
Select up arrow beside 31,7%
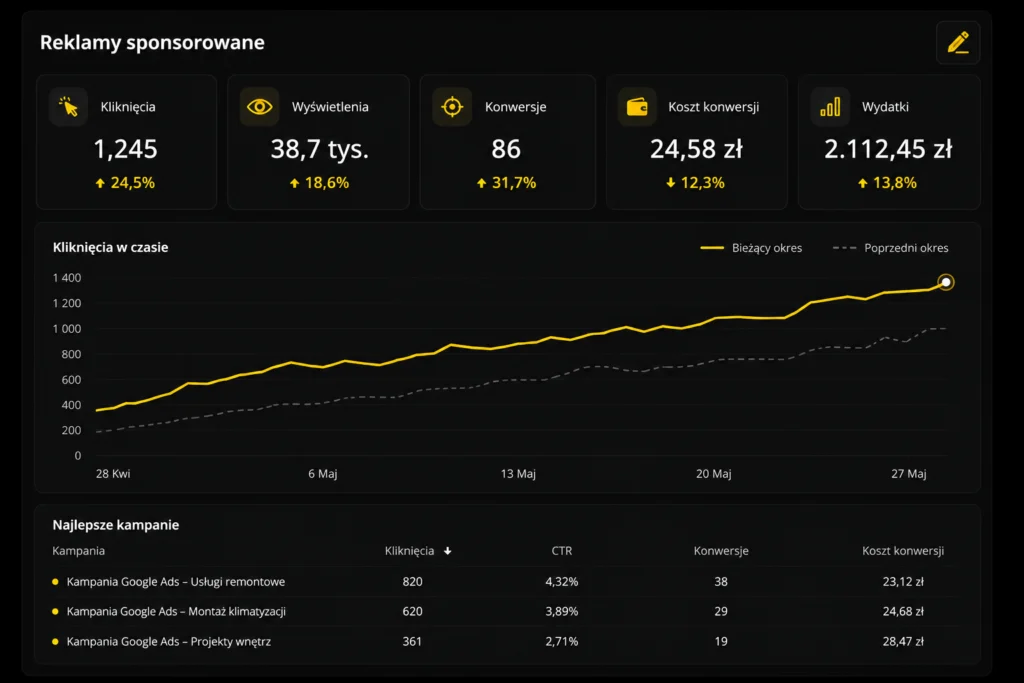point(481,183)
